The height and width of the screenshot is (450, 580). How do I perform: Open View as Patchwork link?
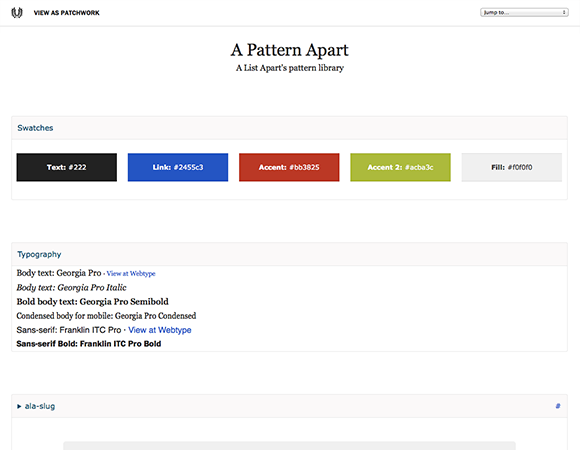coord(67,13)
